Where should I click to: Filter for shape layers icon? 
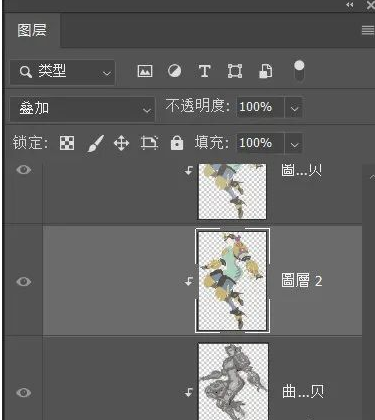click(235, 71)
